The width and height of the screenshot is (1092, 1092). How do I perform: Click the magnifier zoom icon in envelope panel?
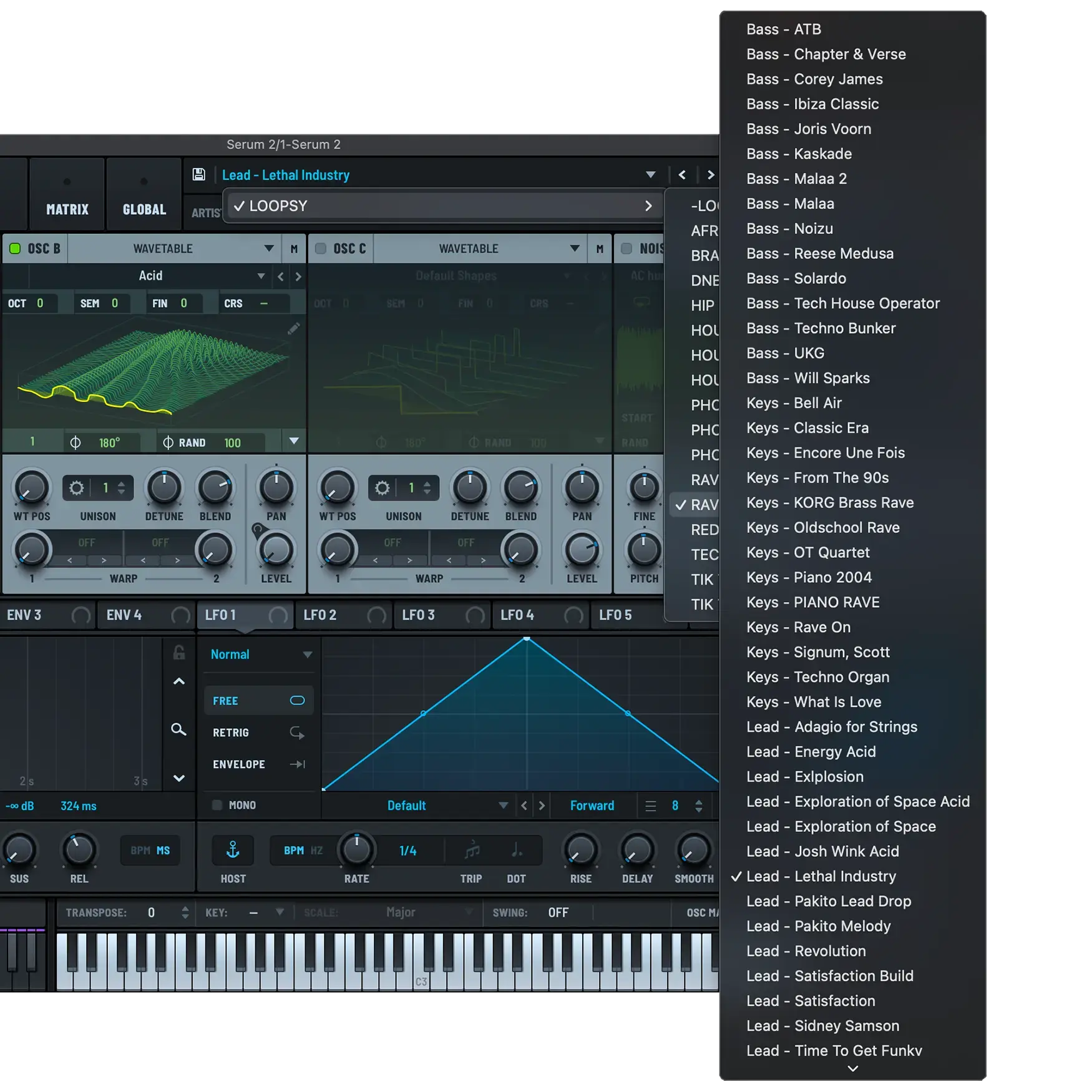pos(178,729)
